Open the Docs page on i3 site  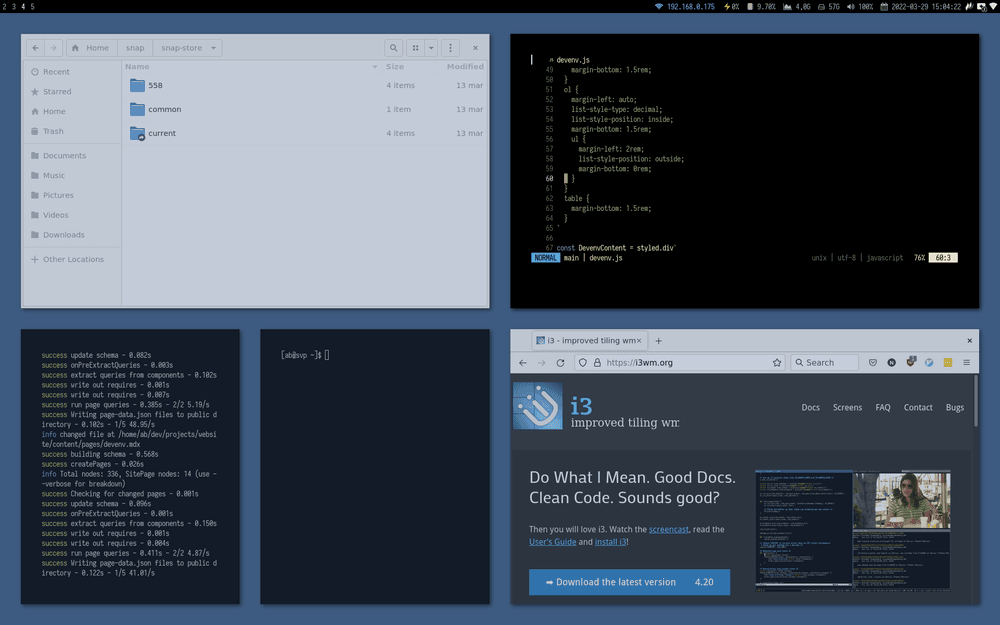click(x=811, y=408)
